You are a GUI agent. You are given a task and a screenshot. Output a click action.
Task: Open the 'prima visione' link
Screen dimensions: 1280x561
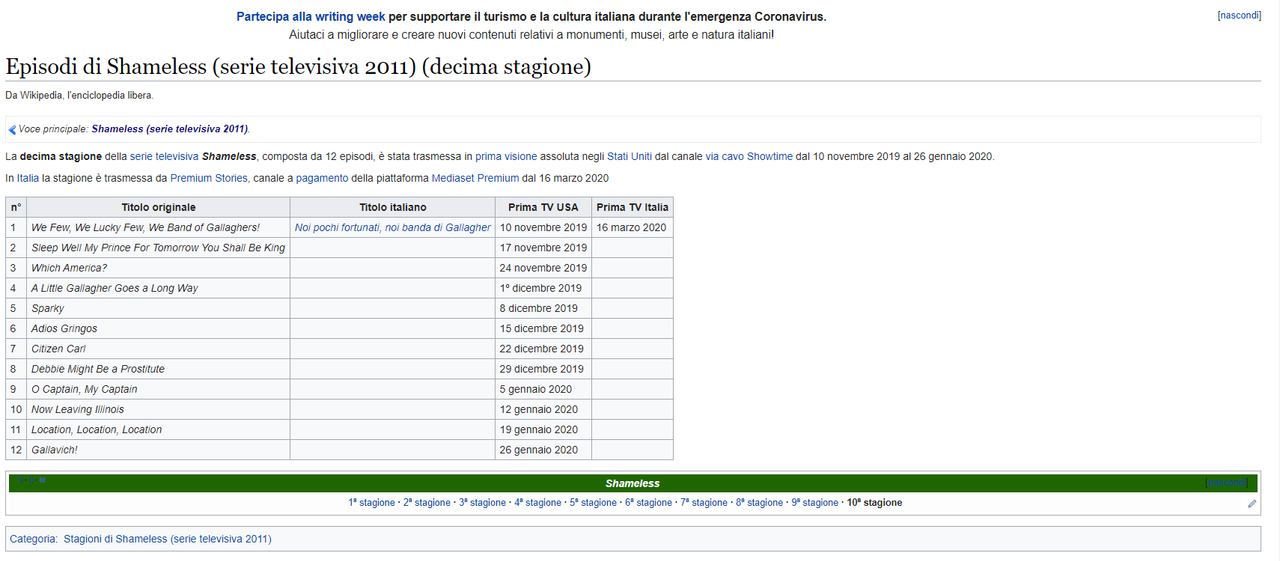click(x=506, y=157)
